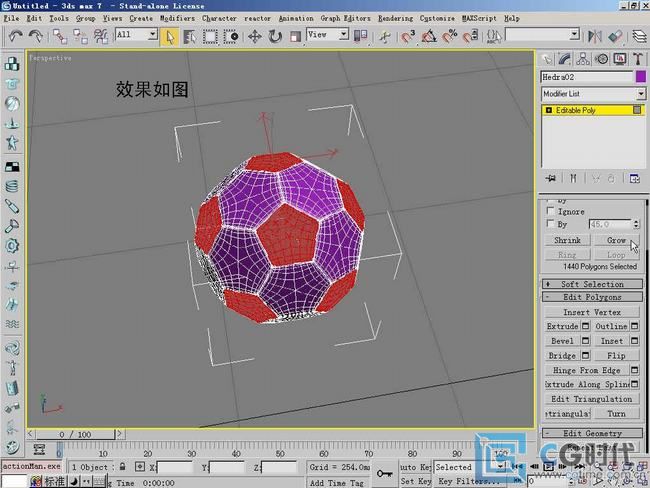
Task: Toggle Window/Crossing selection icon
Action: [231, 36]
